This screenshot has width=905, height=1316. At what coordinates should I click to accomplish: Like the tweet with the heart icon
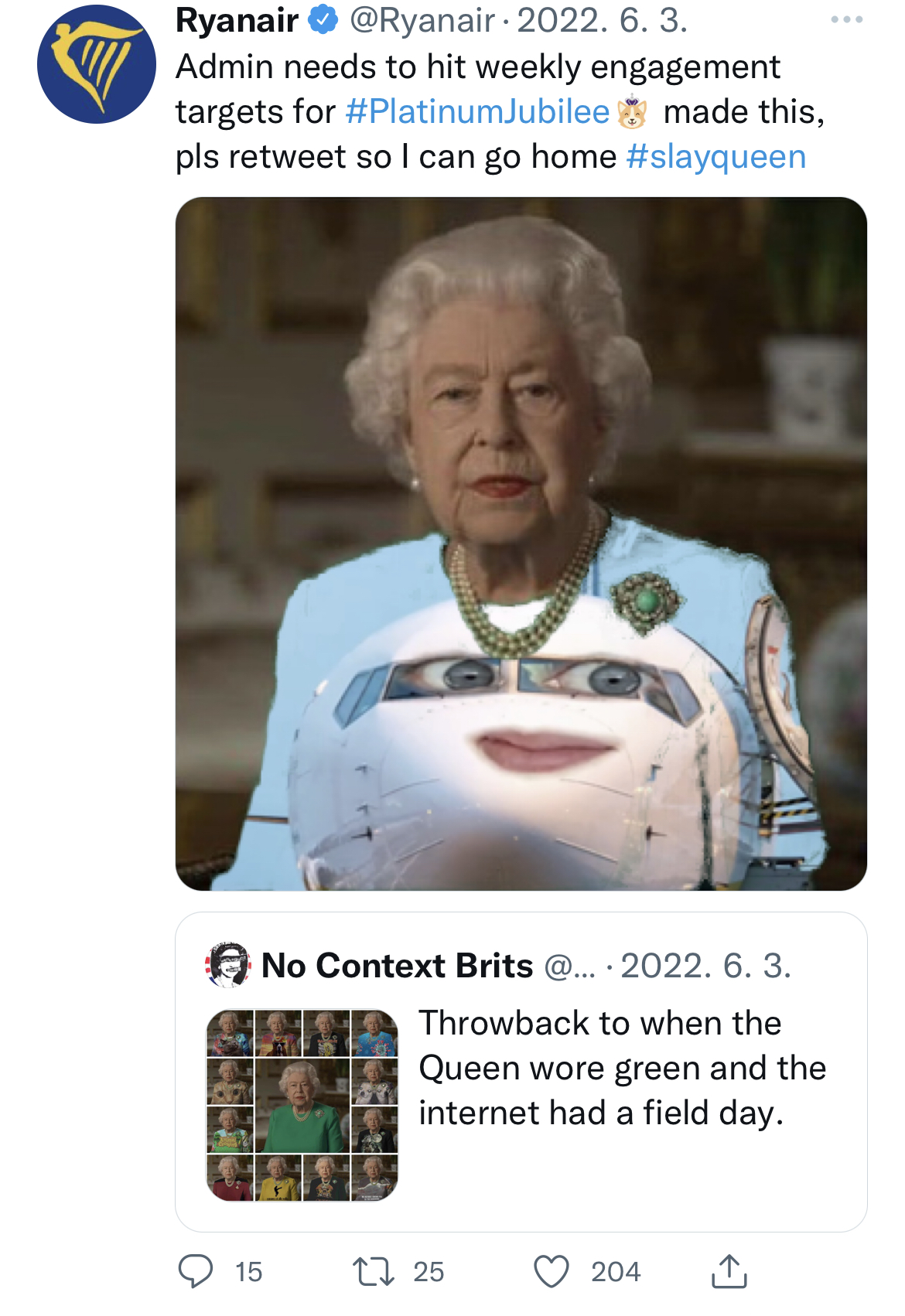point(552,1271)
